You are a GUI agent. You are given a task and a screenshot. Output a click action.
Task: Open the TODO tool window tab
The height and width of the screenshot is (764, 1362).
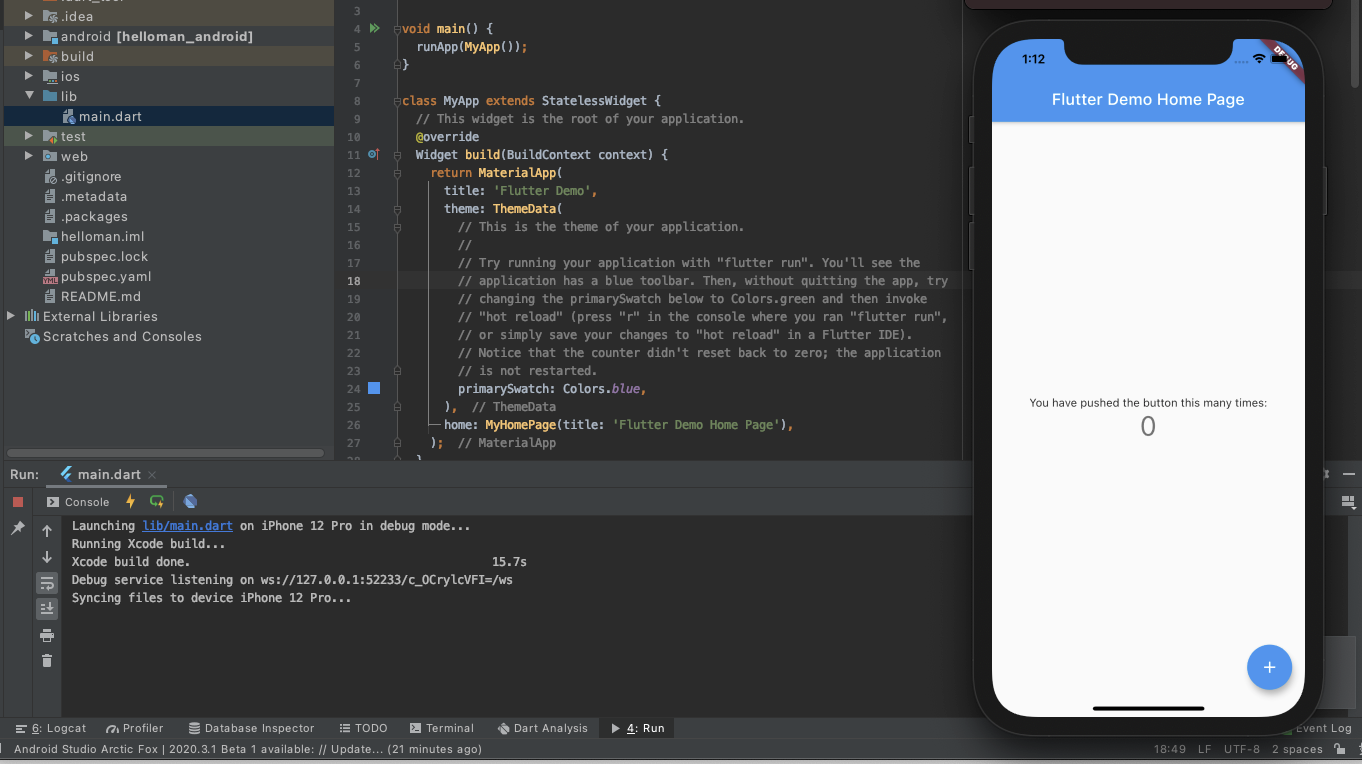363,728
